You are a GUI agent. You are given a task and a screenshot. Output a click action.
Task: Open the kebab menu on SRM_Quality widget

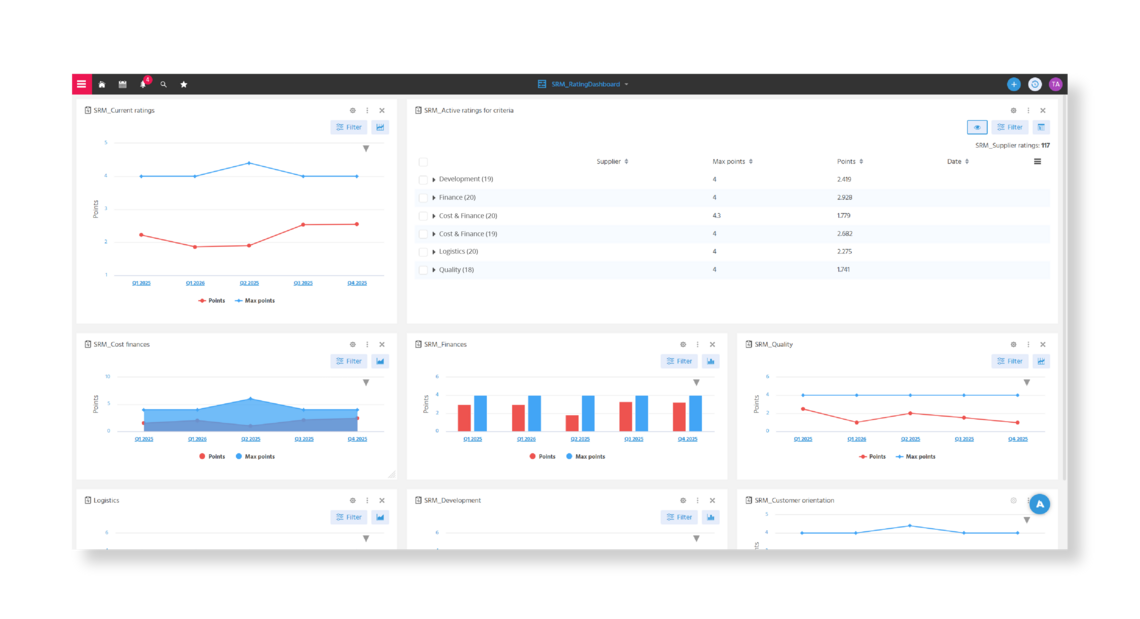(x=1027, y=343)
